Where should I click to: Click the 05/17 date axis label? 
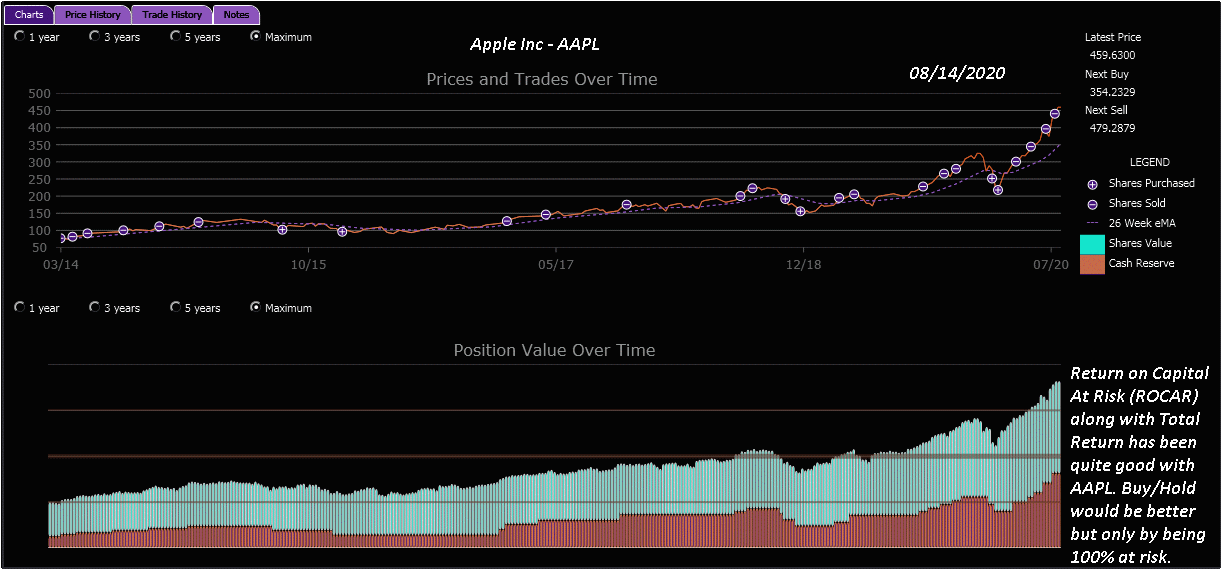click(555, 265)
